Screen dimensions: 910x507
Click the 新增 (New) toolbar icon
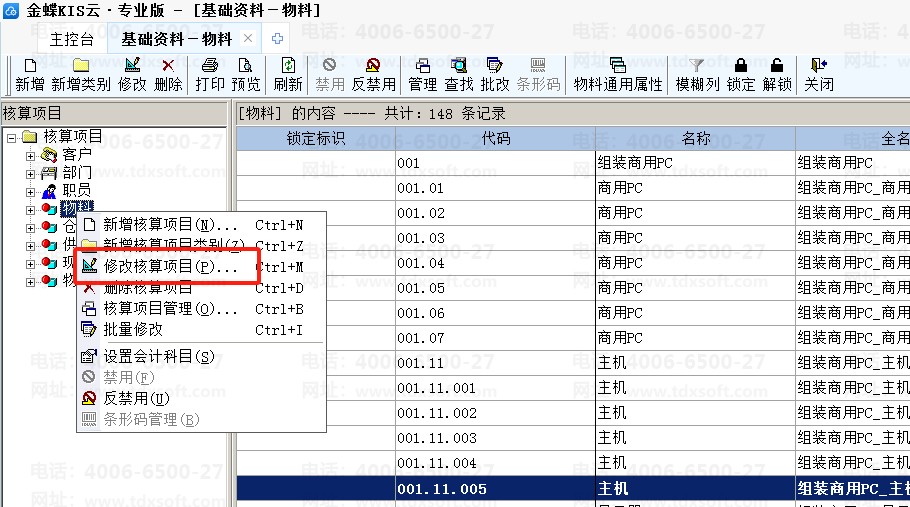pos(29,75)
